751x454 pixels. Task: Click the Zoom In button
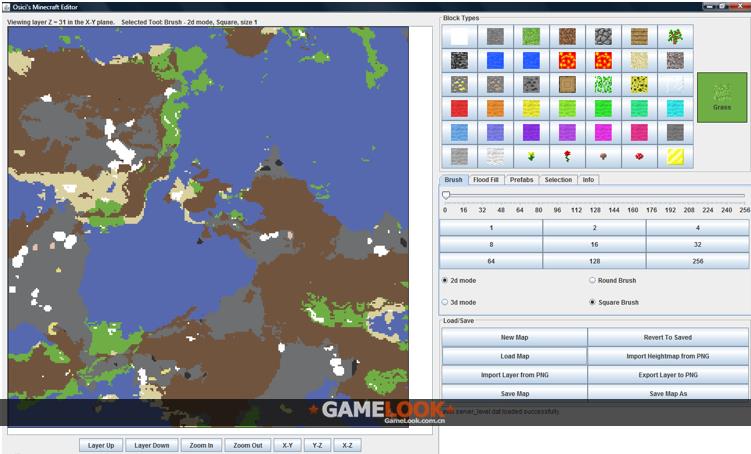(x=201, y=445)
